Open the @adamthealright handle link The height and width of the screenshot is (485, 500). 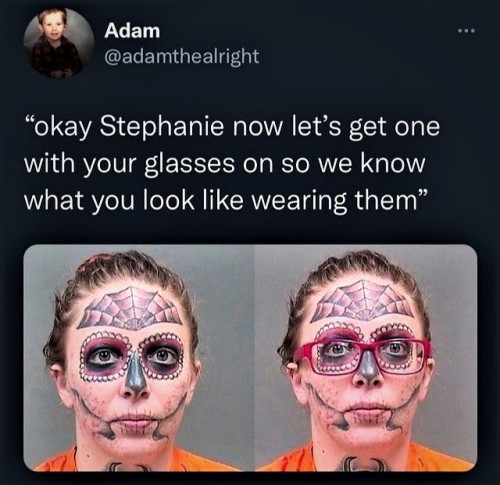pos(182,56)
